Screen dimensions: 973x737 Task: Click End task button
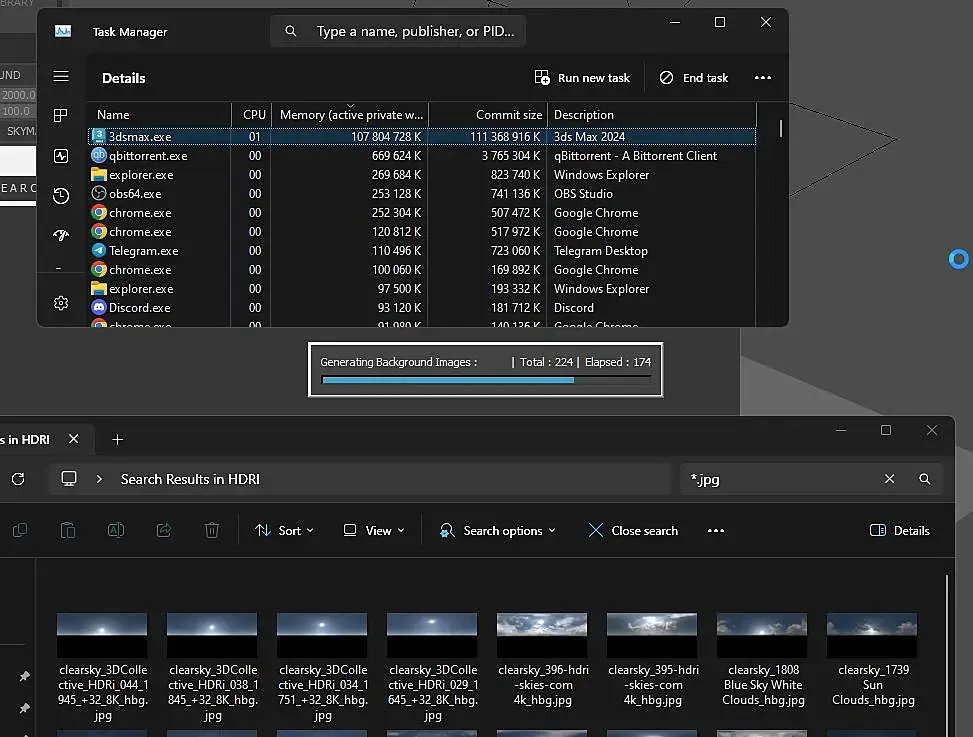click(694, 78)
